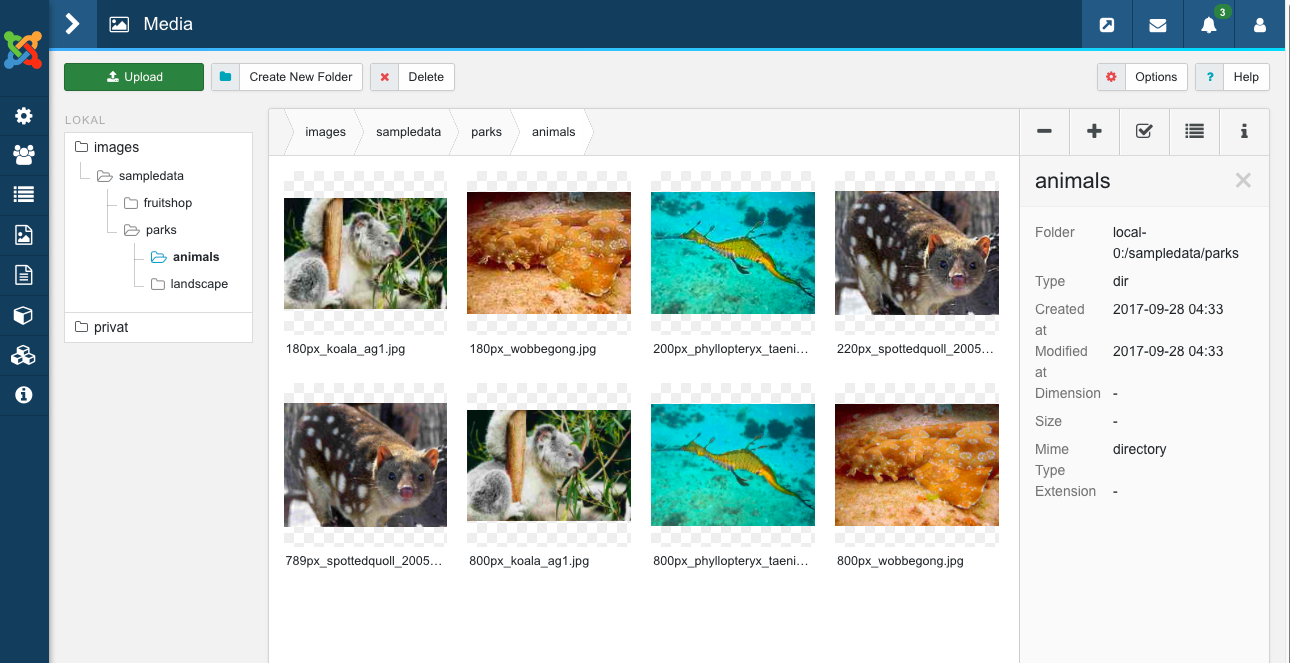This screenshot has width=1290, height=663.
Task: Navigate to images breadcrumb item
Action: point(325,132)
